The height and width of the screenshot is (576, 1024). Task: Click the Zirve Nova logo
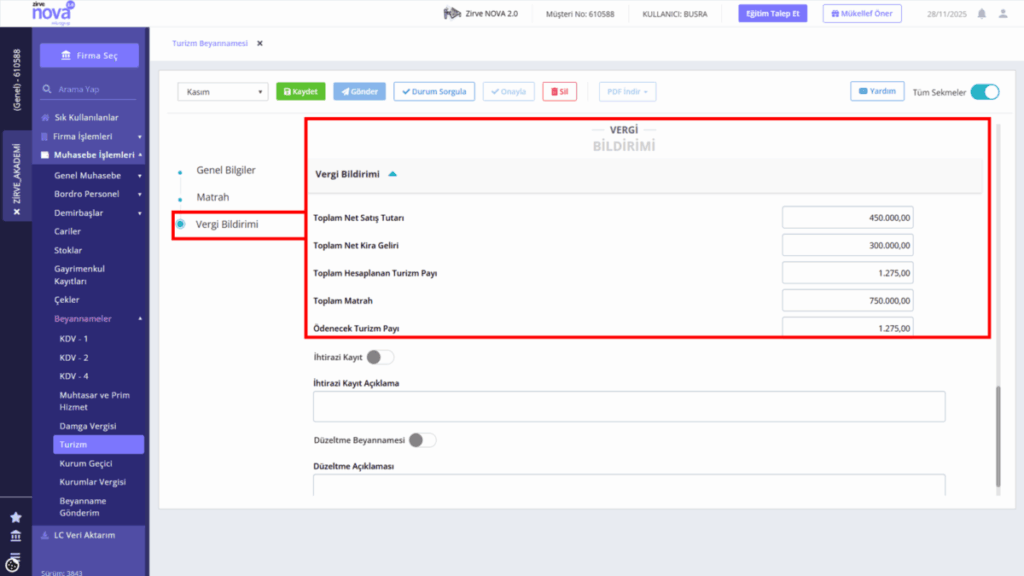pos(52,13)
